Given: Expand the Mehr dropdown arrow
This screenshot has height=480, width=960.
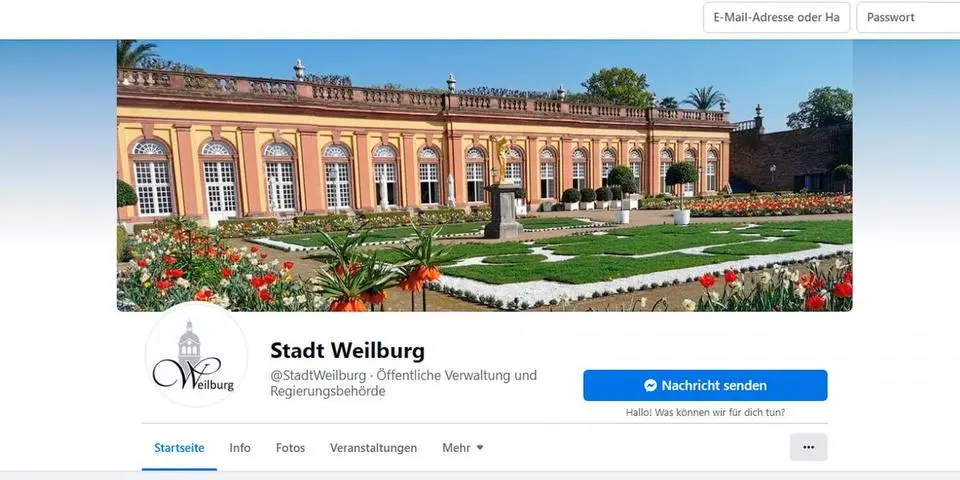Looking at the screenshot, I should point(480,448).
